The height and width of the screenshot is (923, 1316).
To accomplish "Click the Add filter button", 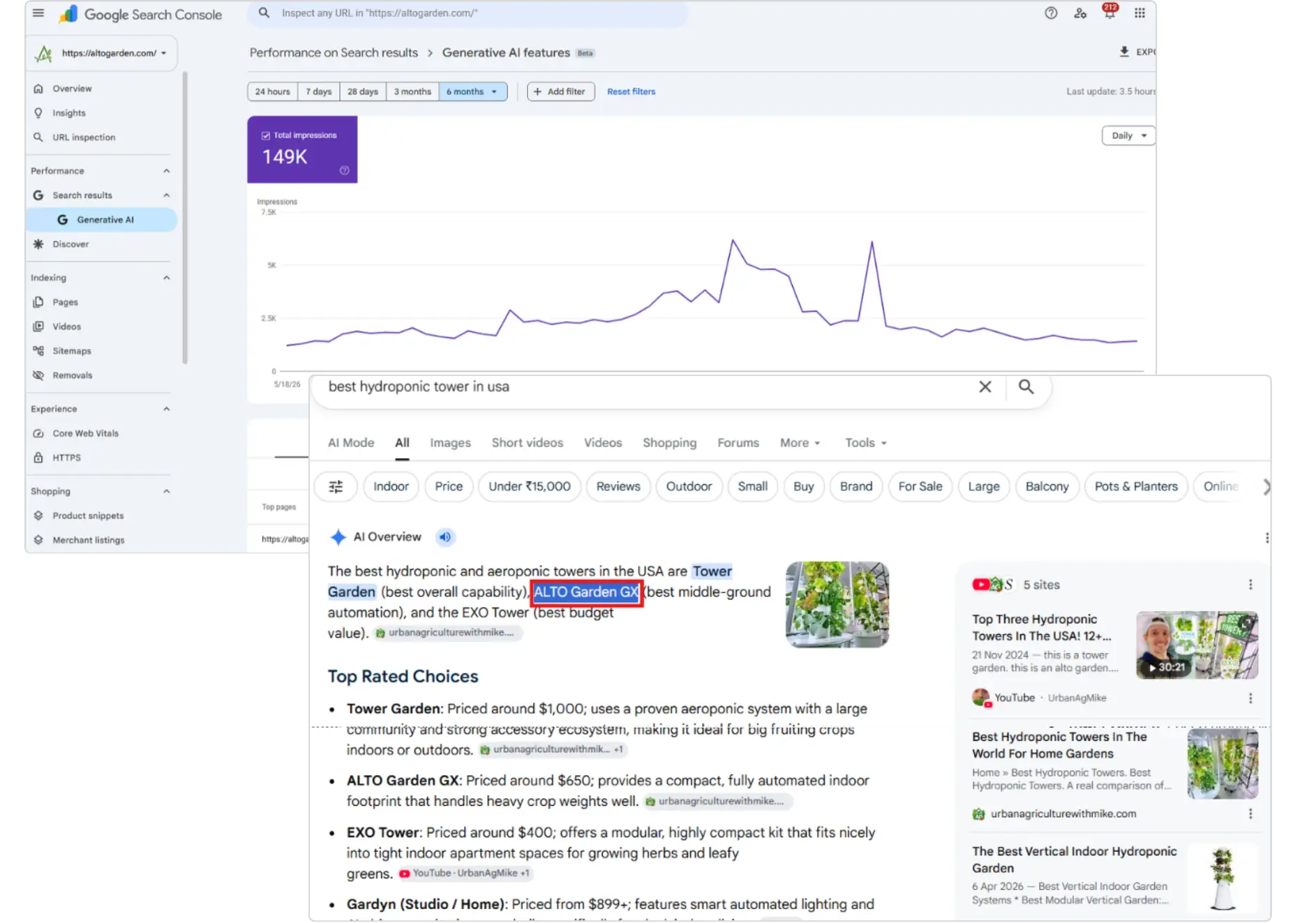I will point(560,91).
